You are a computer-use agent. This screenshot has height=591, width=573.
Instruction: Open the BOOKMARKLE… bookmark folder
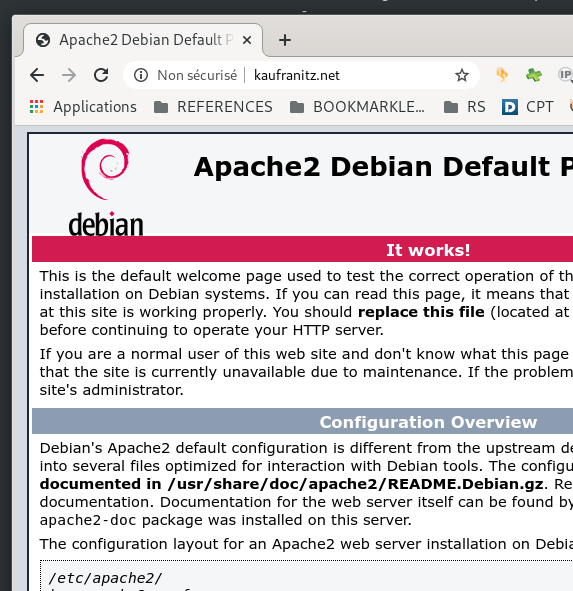tap(357, 107)
